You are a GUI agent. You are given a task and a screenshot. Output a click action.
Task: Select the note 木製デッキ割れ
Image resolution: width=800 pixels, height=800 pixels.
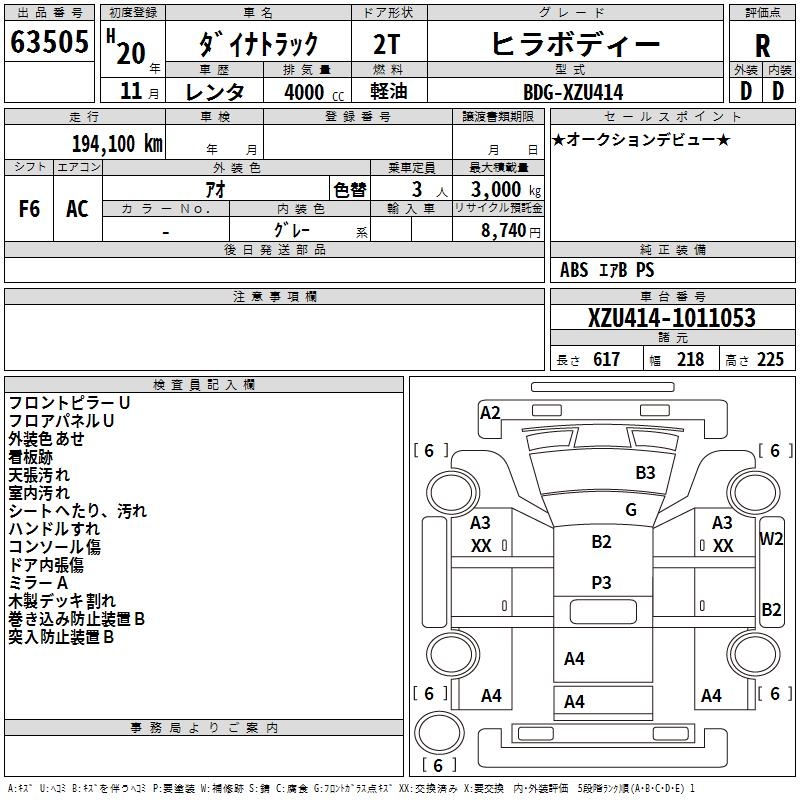tap(62, 601)
